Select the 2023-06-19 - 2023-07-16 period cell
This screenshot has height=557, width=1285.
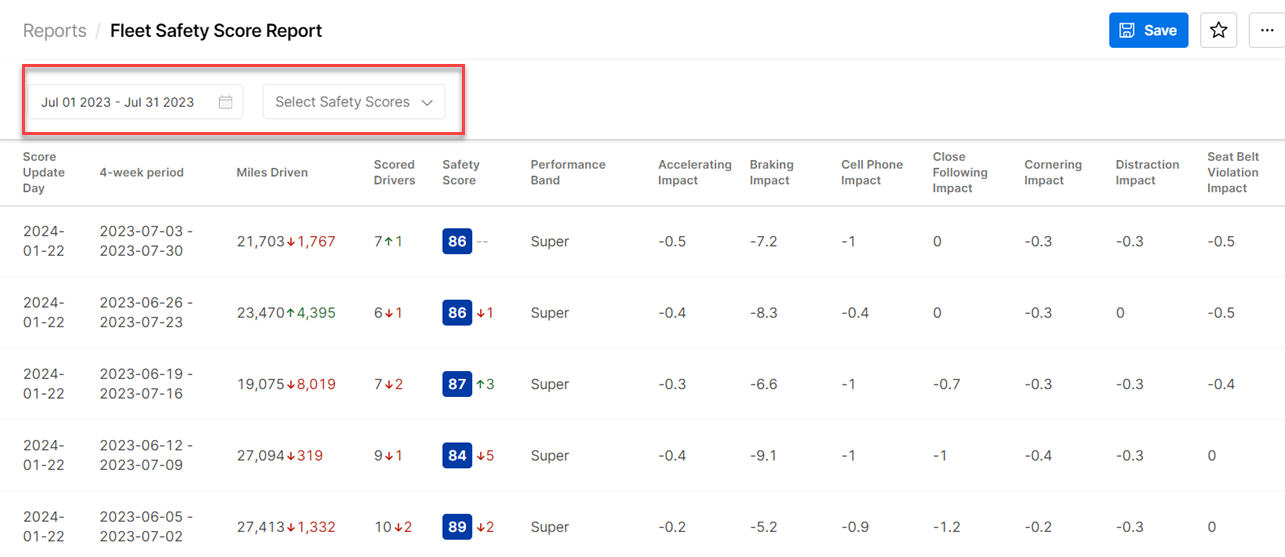click(146, 384)
